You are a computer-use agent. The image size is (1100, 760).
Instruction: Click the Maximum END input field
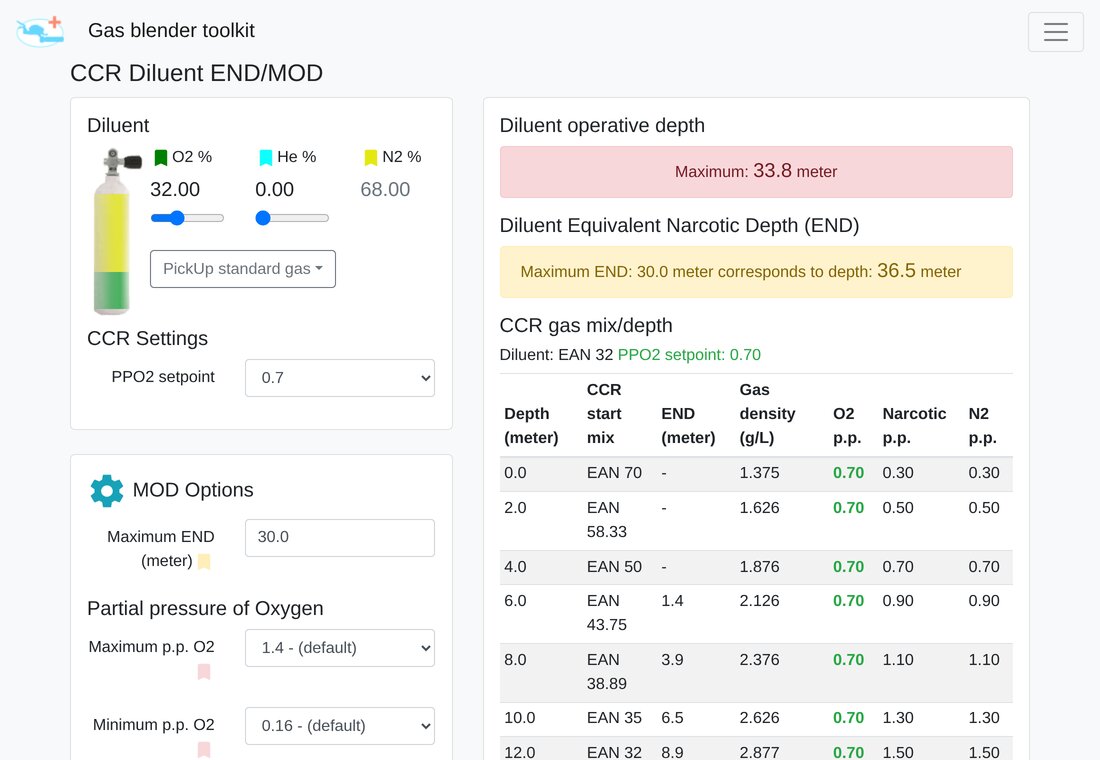click(340, 538)
